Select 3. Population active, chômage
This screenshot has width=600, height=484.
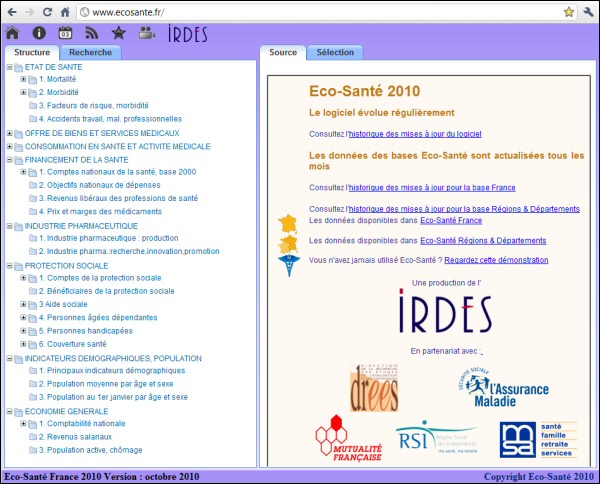pos(91,450)
